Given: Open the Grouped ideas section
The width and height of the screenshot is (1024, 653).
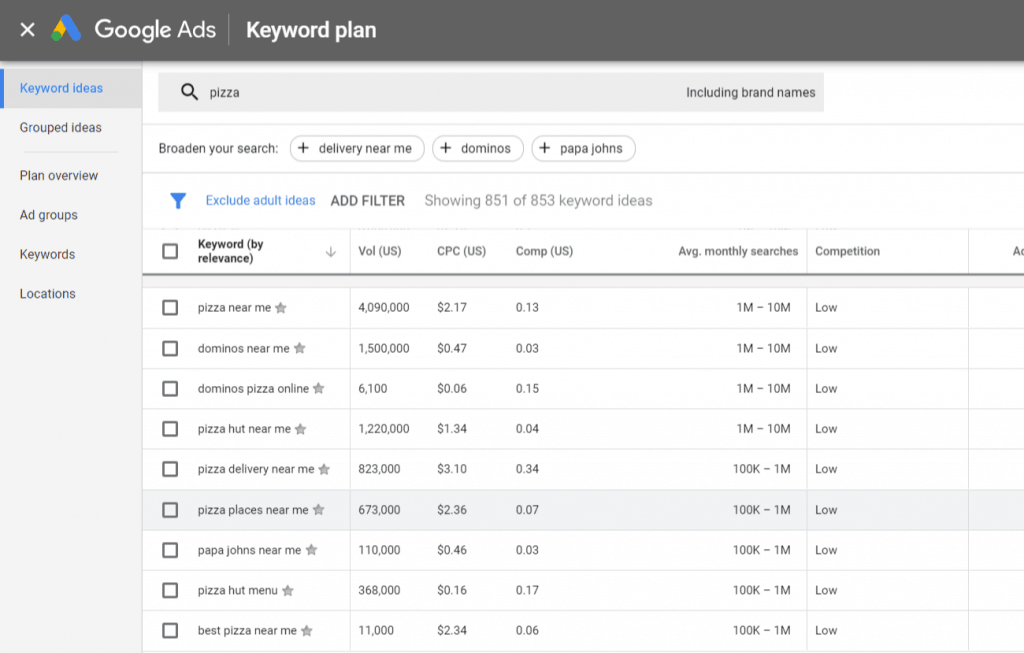Looking at the screenshot, I should click(x=61, y=127).
